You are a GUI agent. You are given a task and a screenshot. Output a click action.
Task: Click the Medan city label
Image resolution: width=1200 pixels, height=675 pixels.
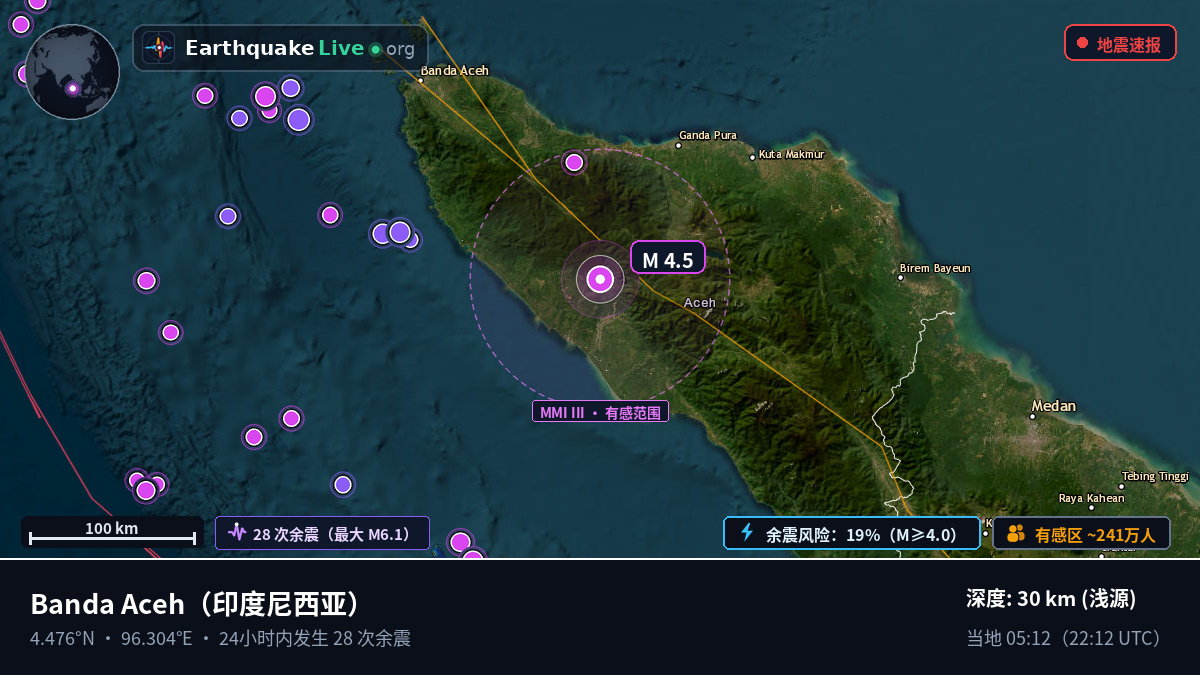[x=1054, y=406]
